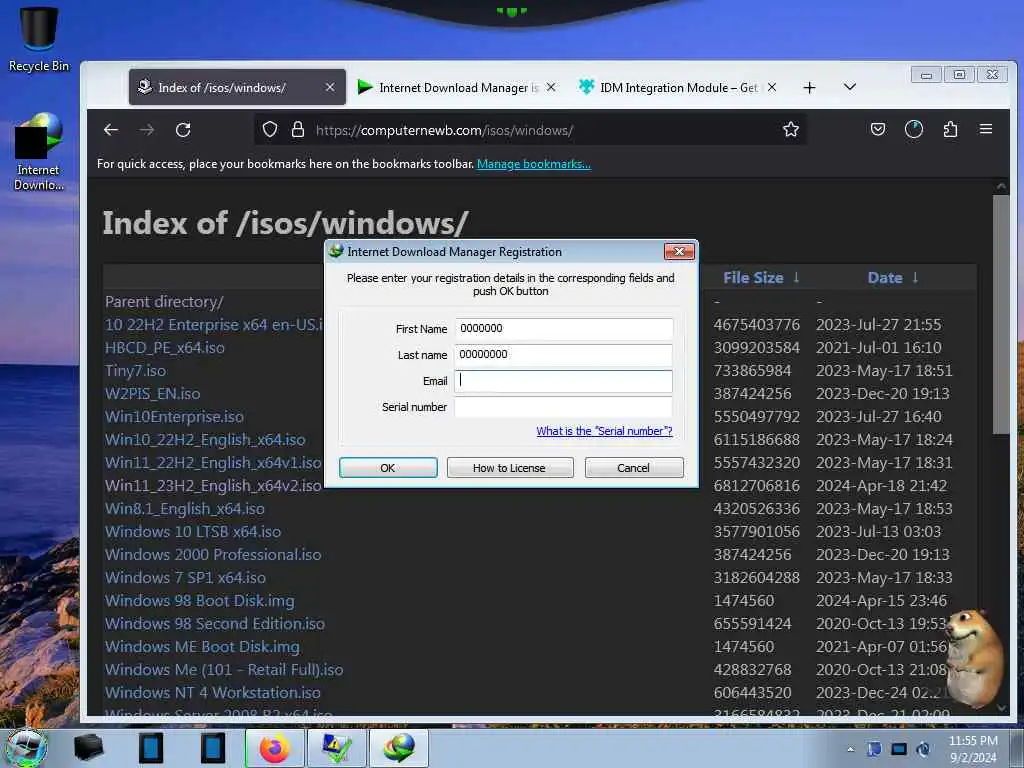
Task: Close the IDM Integration Module tab
Action: 772,87
